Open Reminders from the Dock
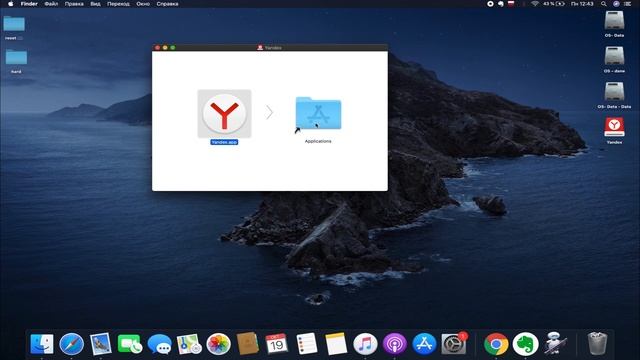640x360 pixels. click(x=307, y=344)
